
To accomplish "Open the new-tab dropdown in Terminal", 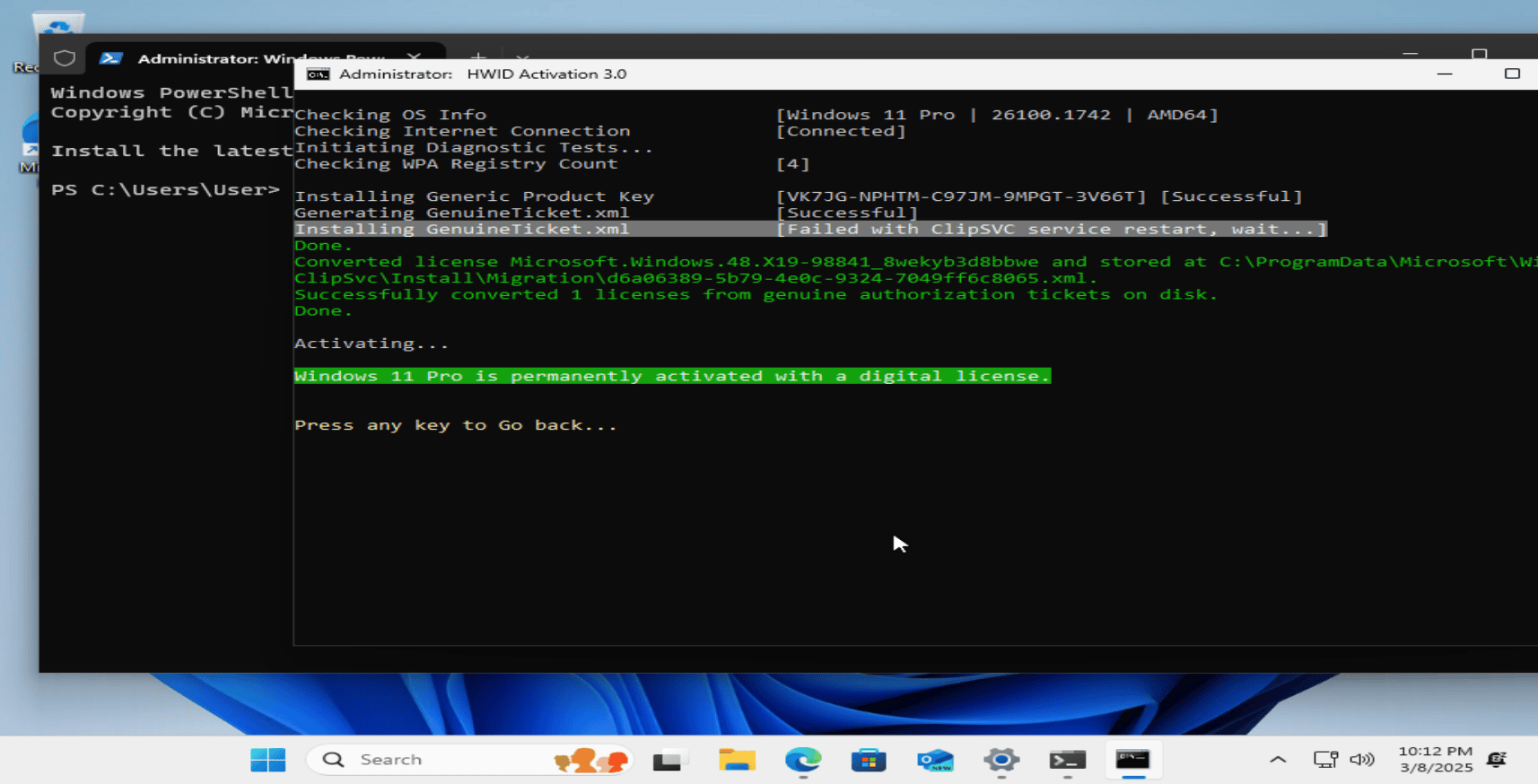I will (522, 57).
